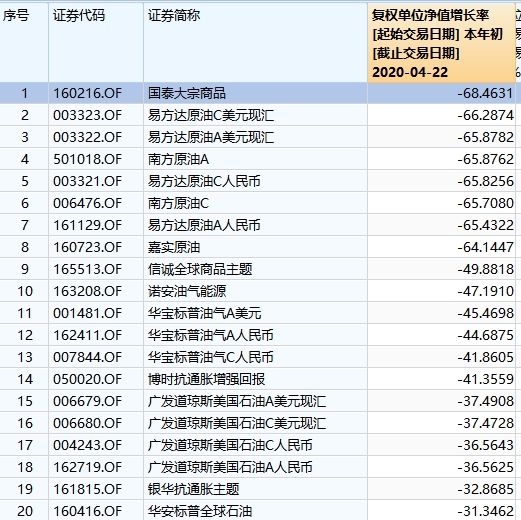Select the highlighted 复权单位净值增长率 column header
Viewport: 521px width, 520px height.
[x=441, y=43]
